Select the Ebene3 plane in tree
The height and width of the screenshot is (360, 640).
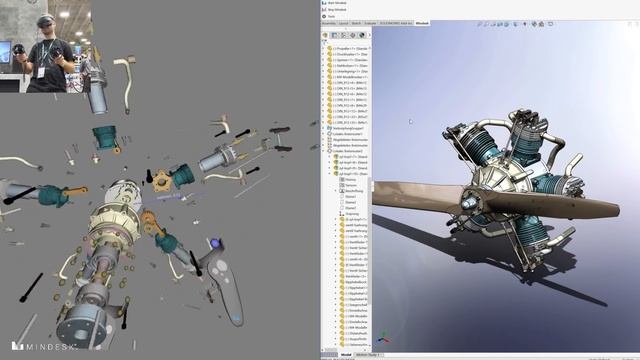point(351,208)
